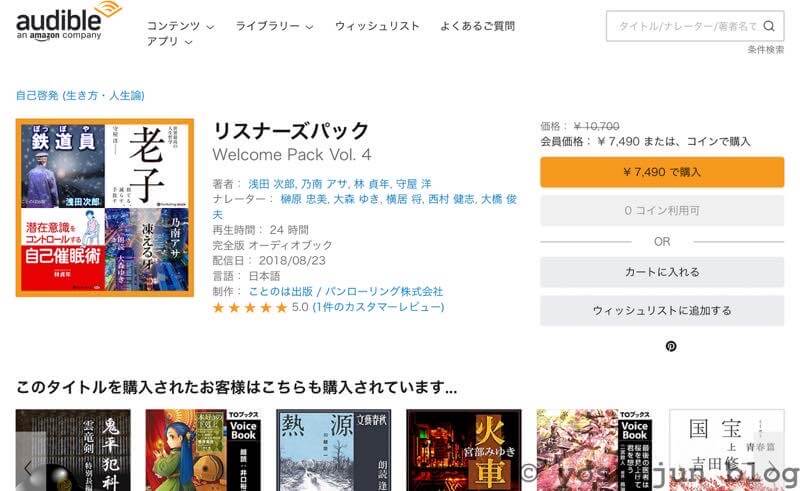Click the ウィッシュリストに追加する button
The width and height of the screenshot is (800, 491).
pos(662,310)
